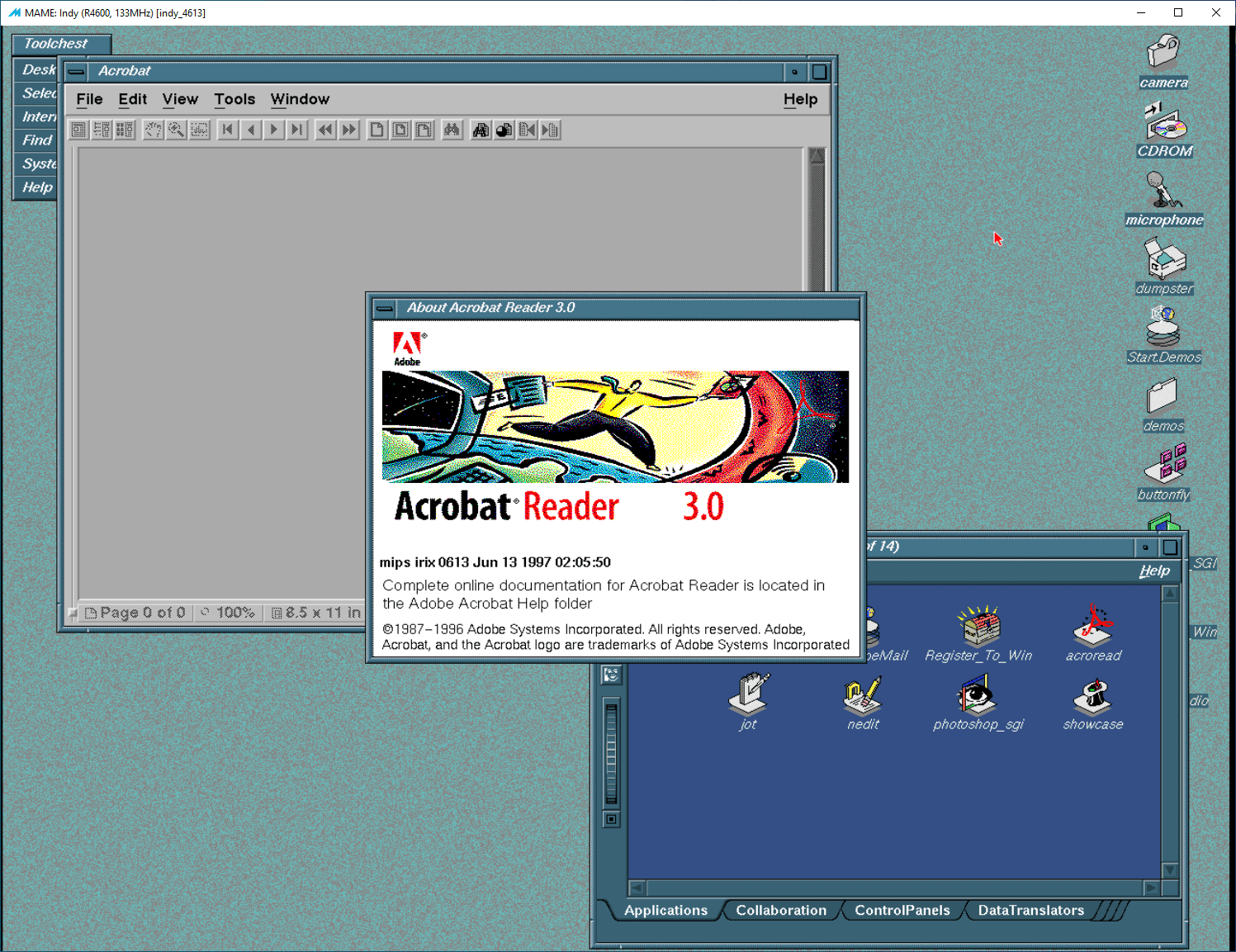Choose the Actual Size page icon

coord(377,130)
